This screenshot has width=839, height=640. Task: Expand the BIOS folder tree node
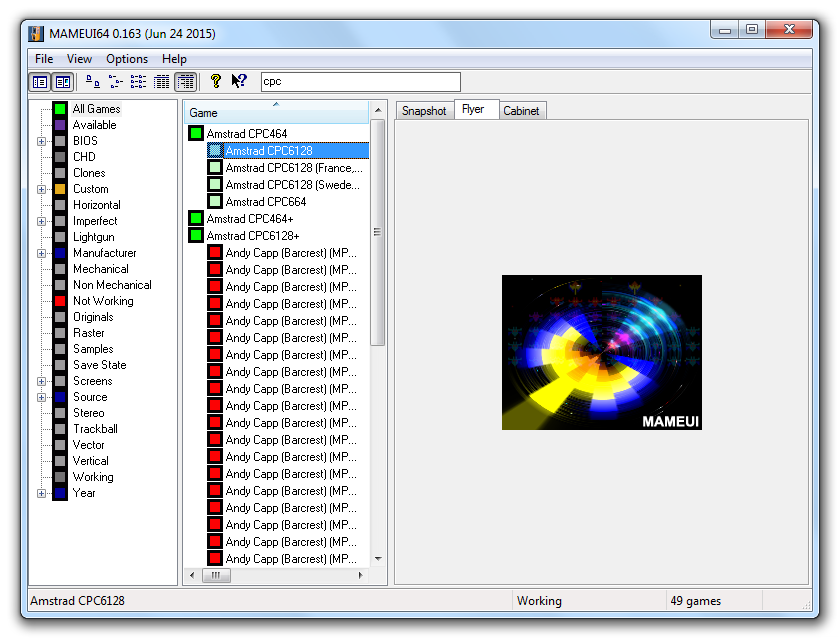click(x=41, y=141)
